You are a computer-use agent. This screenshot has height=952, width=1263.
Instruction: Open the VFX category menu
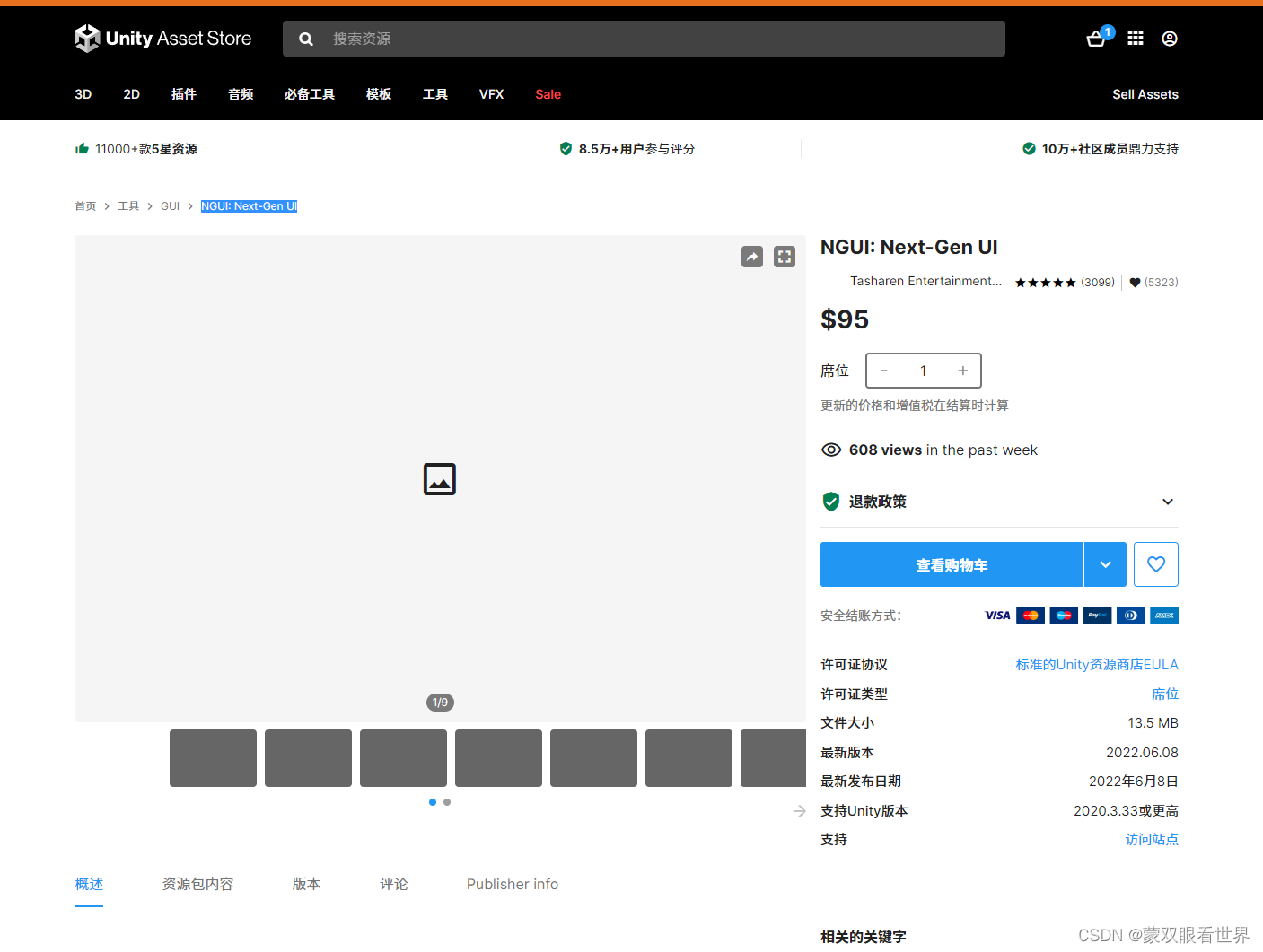click(492, 94)
